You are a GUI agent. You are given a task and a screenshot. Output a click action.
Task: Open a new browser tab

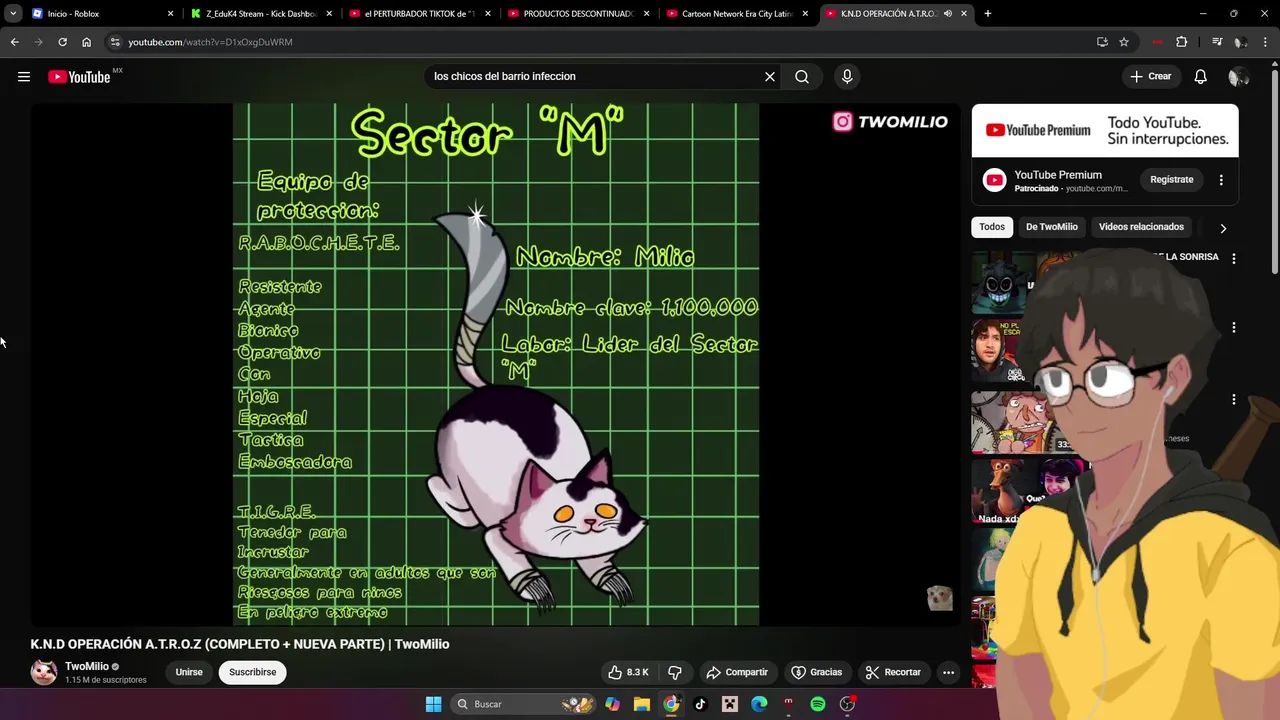[988, 14]
